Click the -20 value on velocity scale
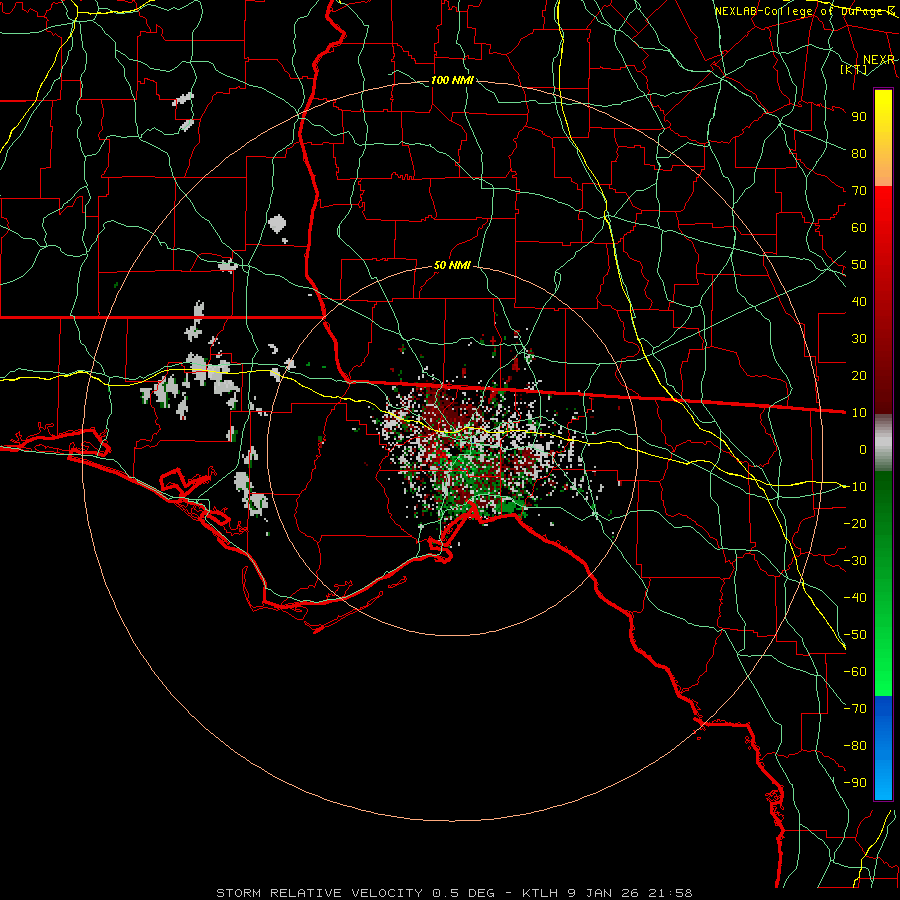 coord(855,524)
